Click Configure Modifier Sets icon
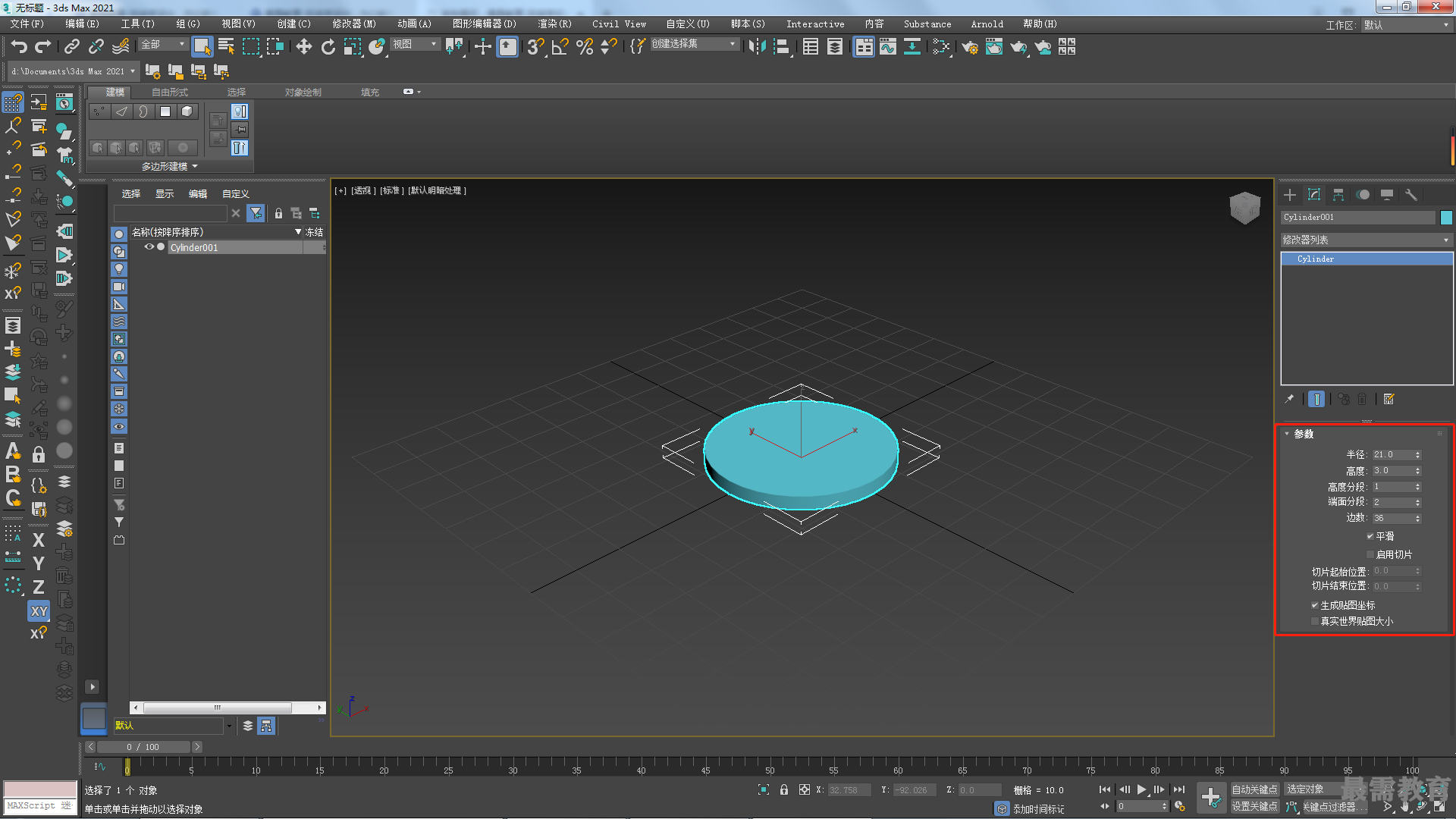The height and width of the screenshot is (819, 1456). point(1389,399)
